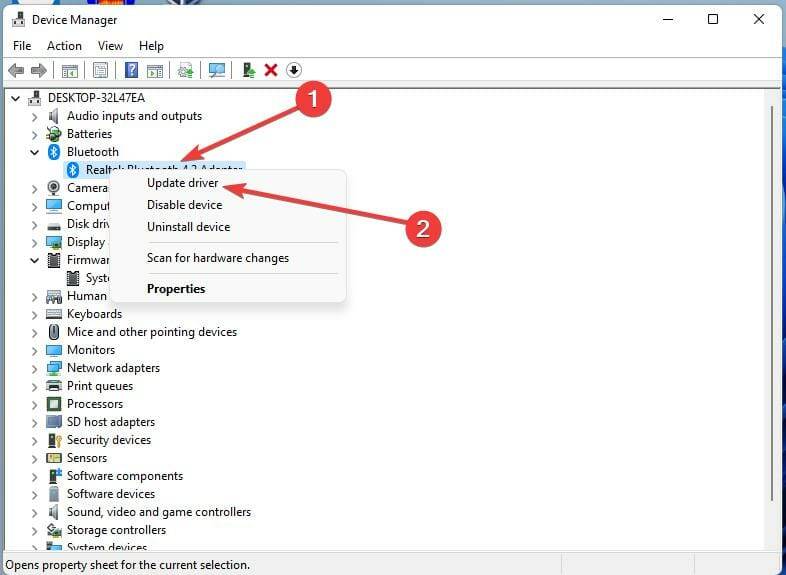The image size is (786, 575).
Task: Select the Security devices key icon
Action: [54, 440]
